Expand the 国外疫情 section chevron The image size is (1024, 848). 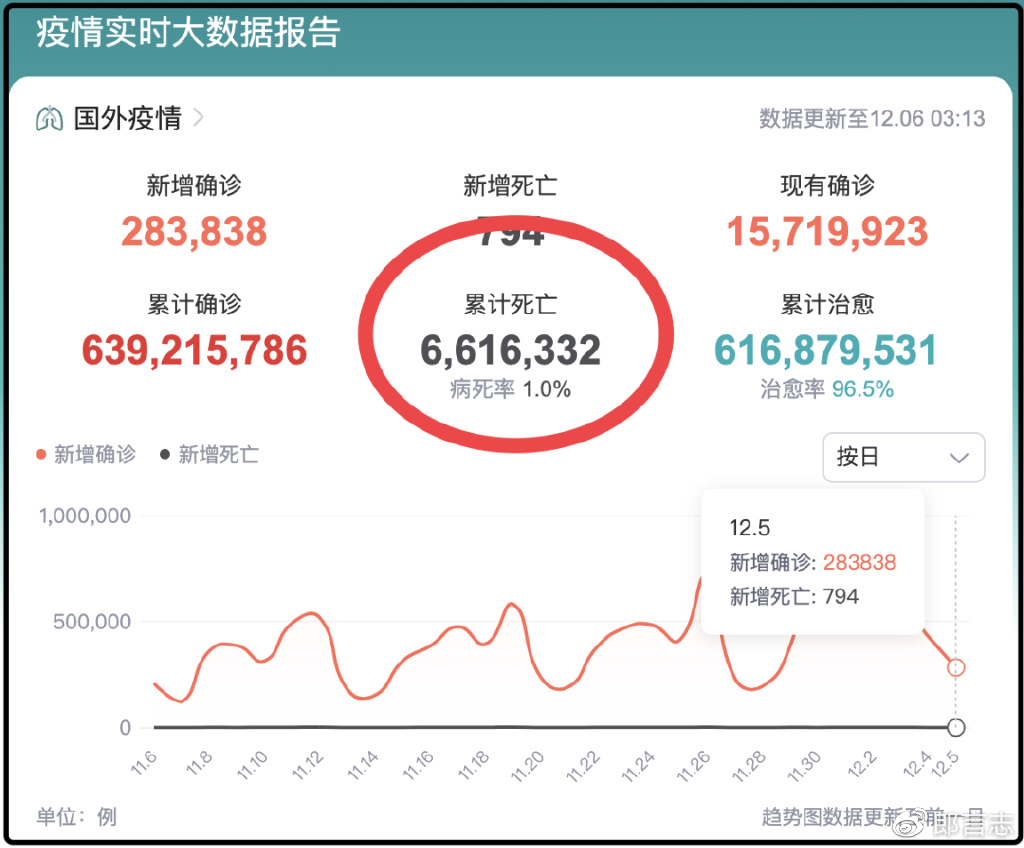coord(198,117)
